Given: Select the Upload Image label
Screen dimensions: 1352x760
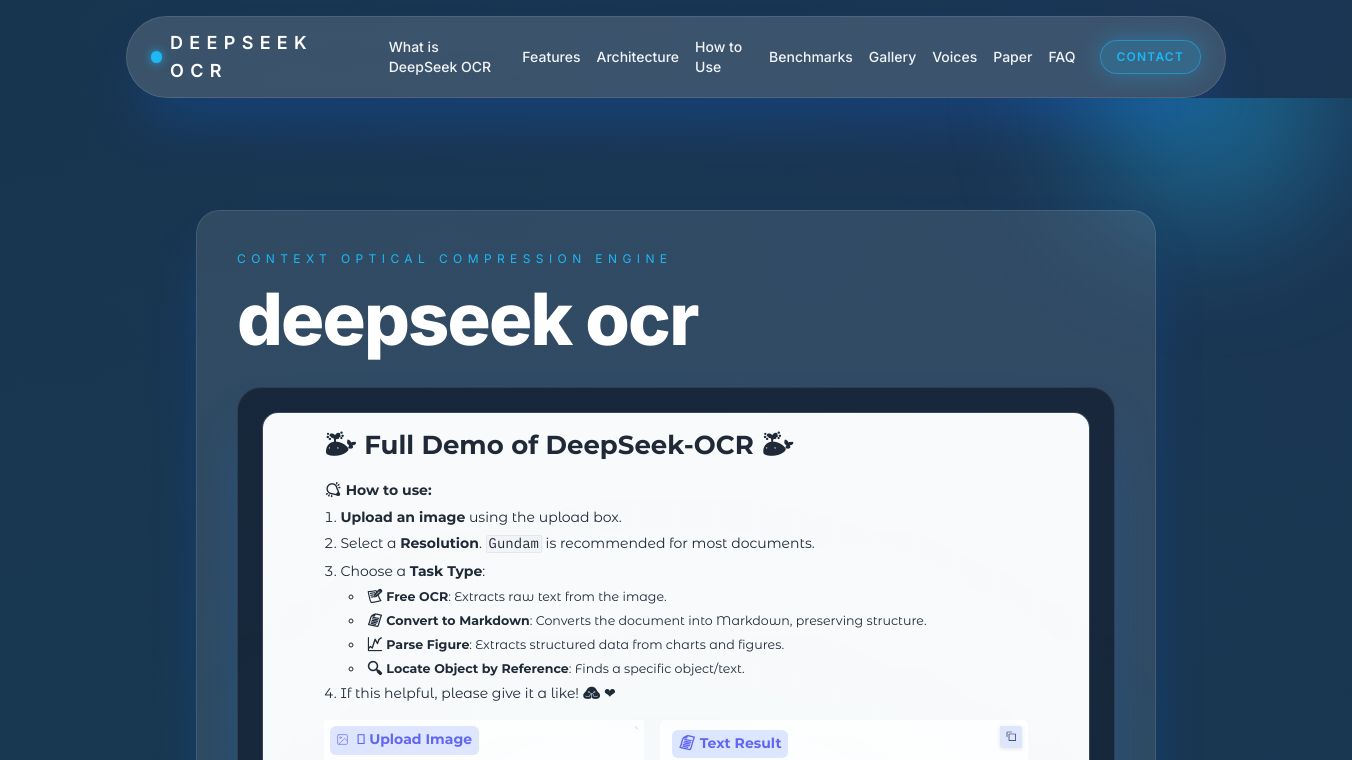Looking at the screenshot, I should (404, 740).
